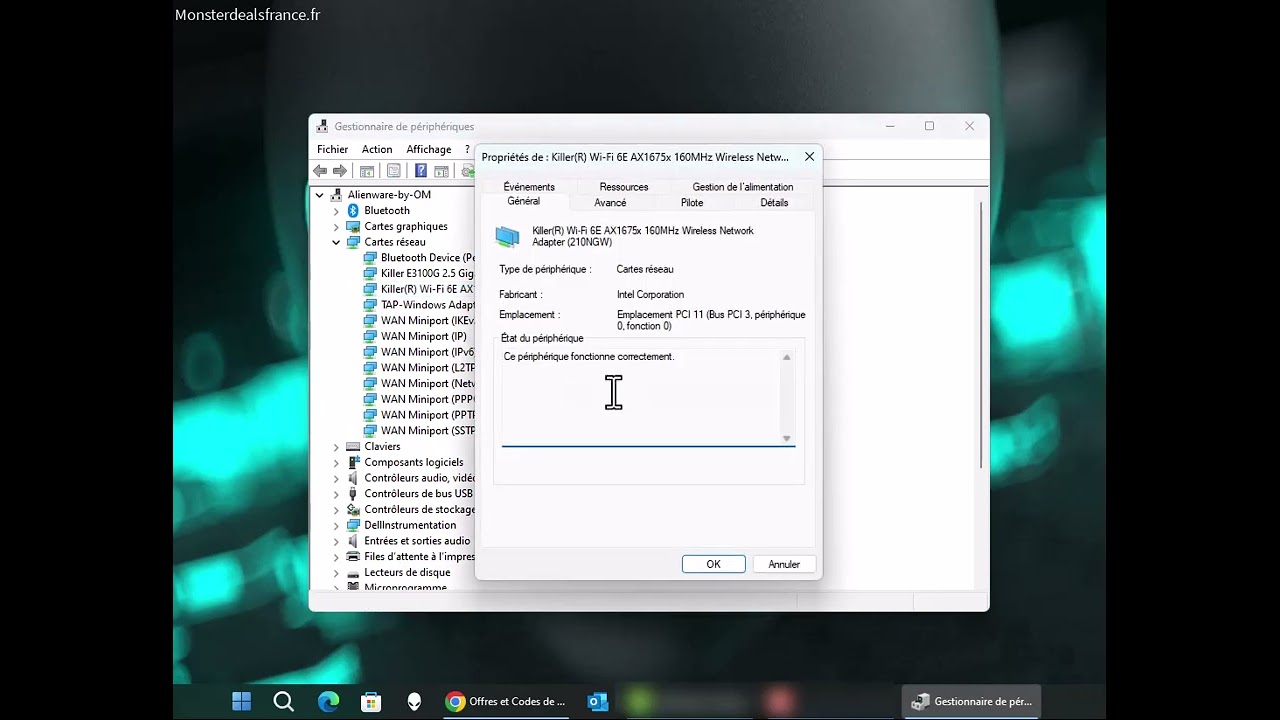The height and width of the screenshot is (720, 1280).
Task: Launch Microsoft Edge from the taskbar
Action: pos(328,702)
